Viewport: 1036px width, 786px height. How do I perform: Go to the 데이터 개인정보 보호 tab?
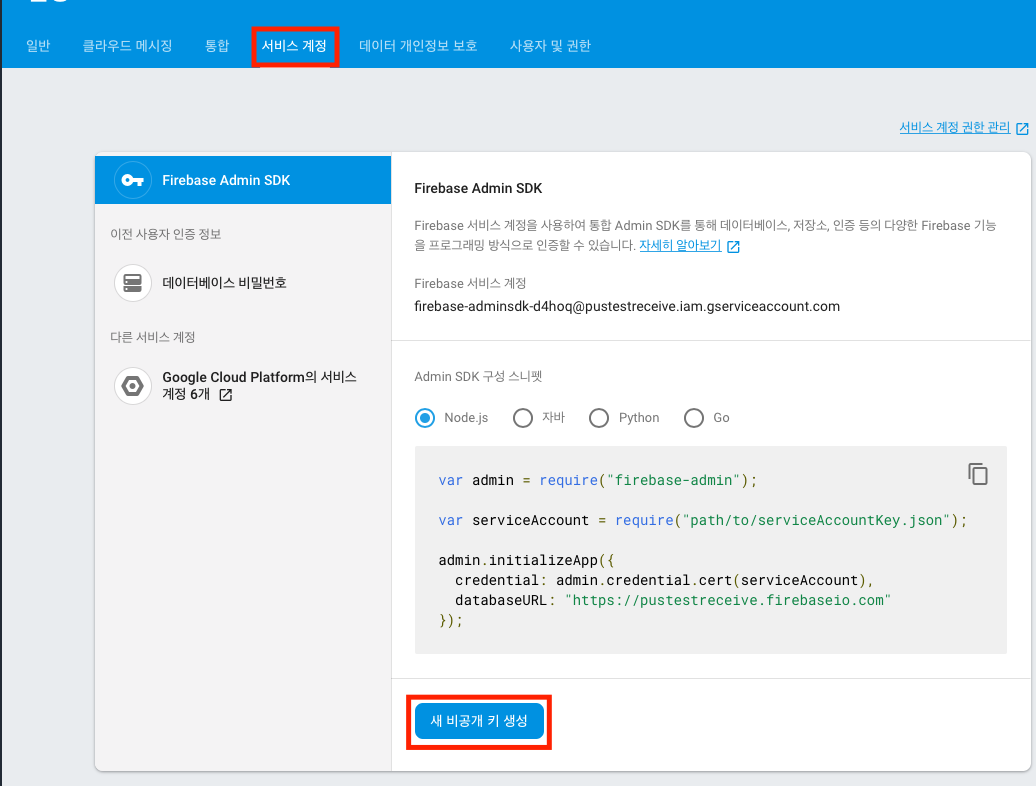point(418,46)
